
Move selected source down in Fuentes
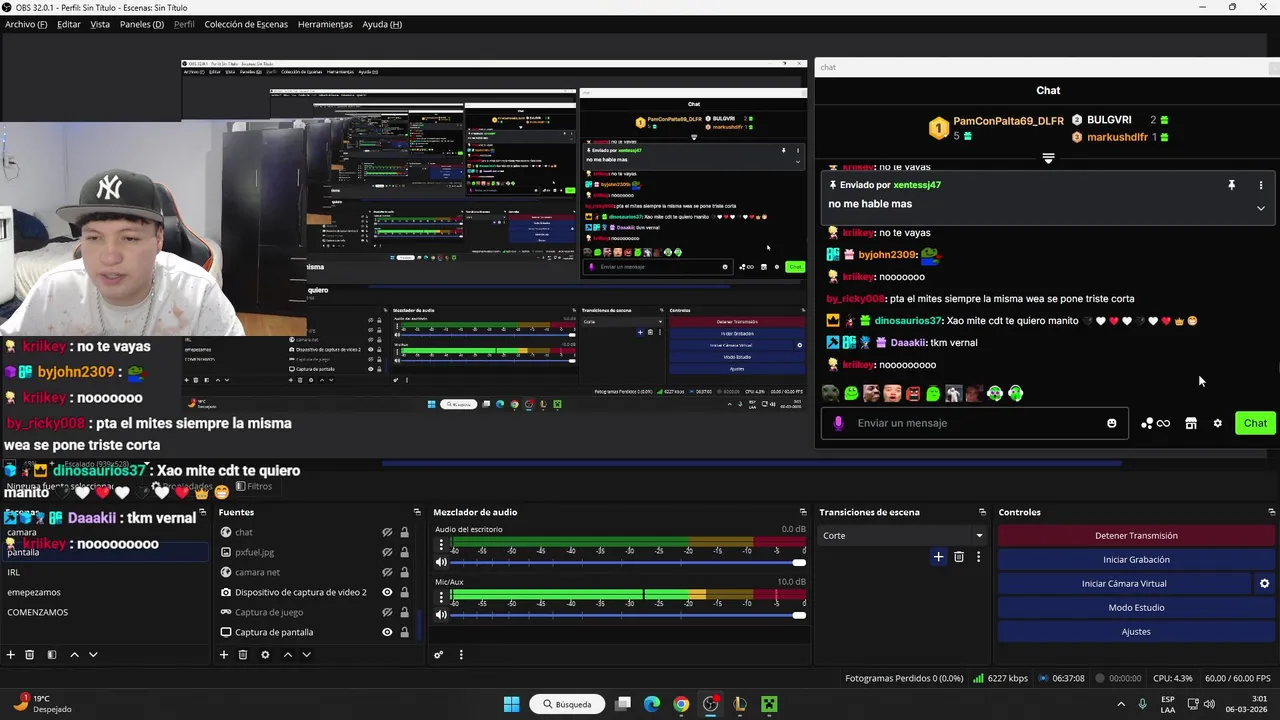pos(306,655)
